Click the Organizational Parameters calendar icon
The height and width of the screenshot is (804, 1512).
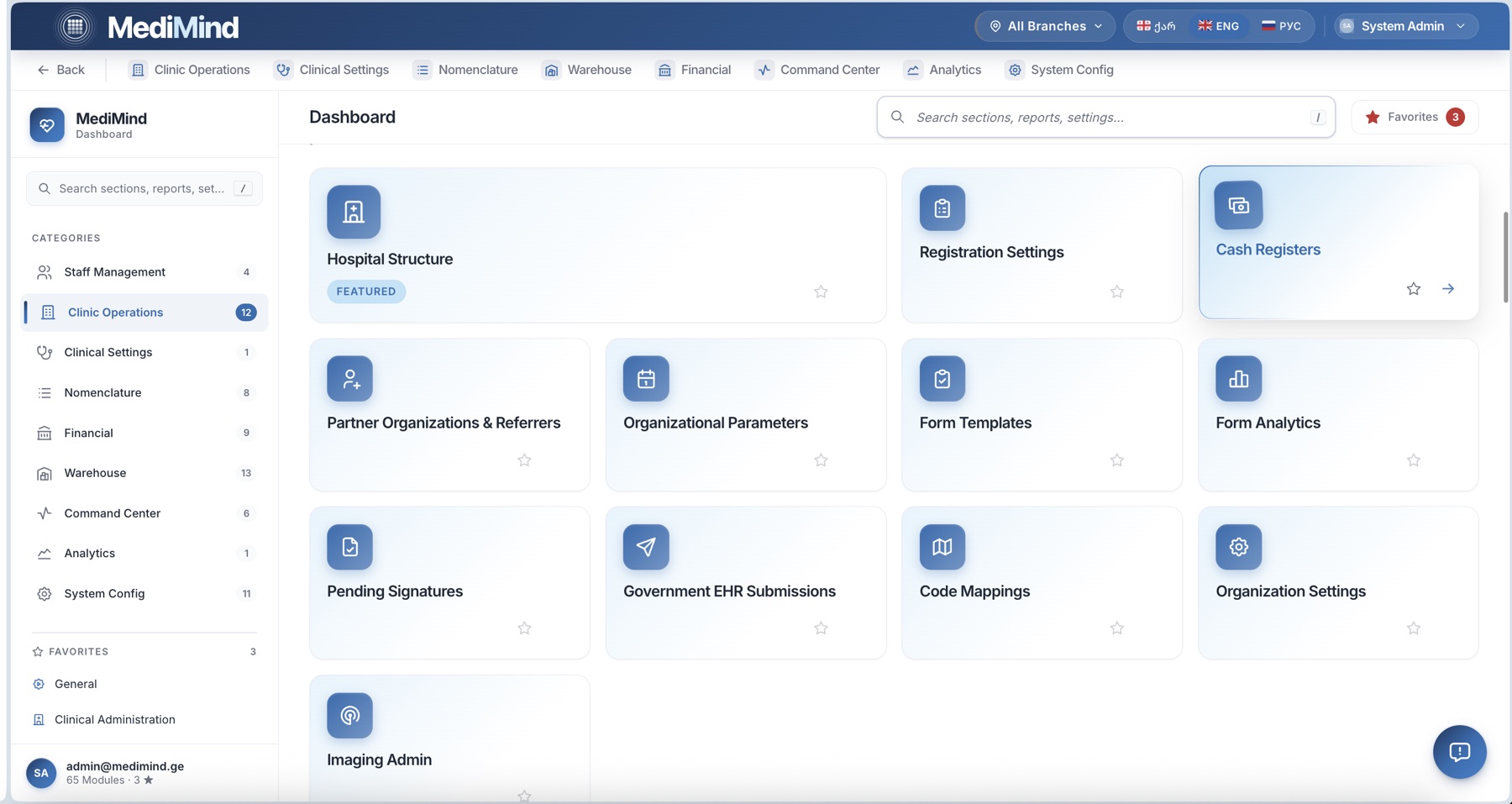pos(646,379)
